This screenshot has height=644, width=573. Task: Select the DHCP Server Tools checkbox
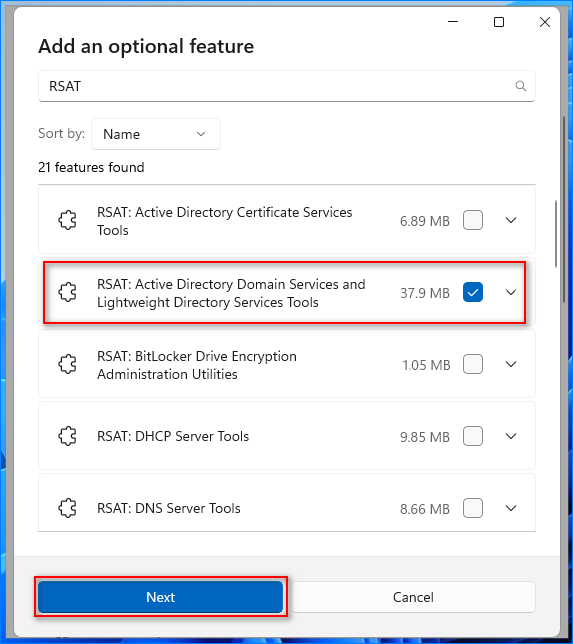(x=473, y=436)
